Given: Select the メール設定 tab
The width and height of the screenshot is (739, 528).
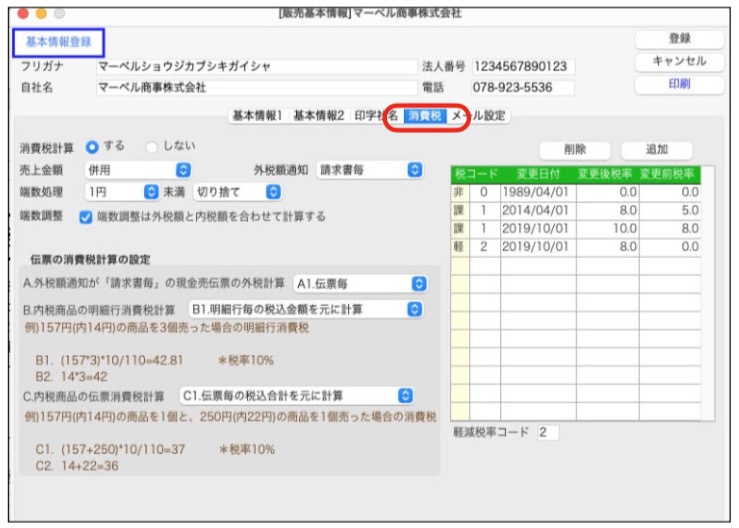Looking at the screenshot, I should click(480, 116).
